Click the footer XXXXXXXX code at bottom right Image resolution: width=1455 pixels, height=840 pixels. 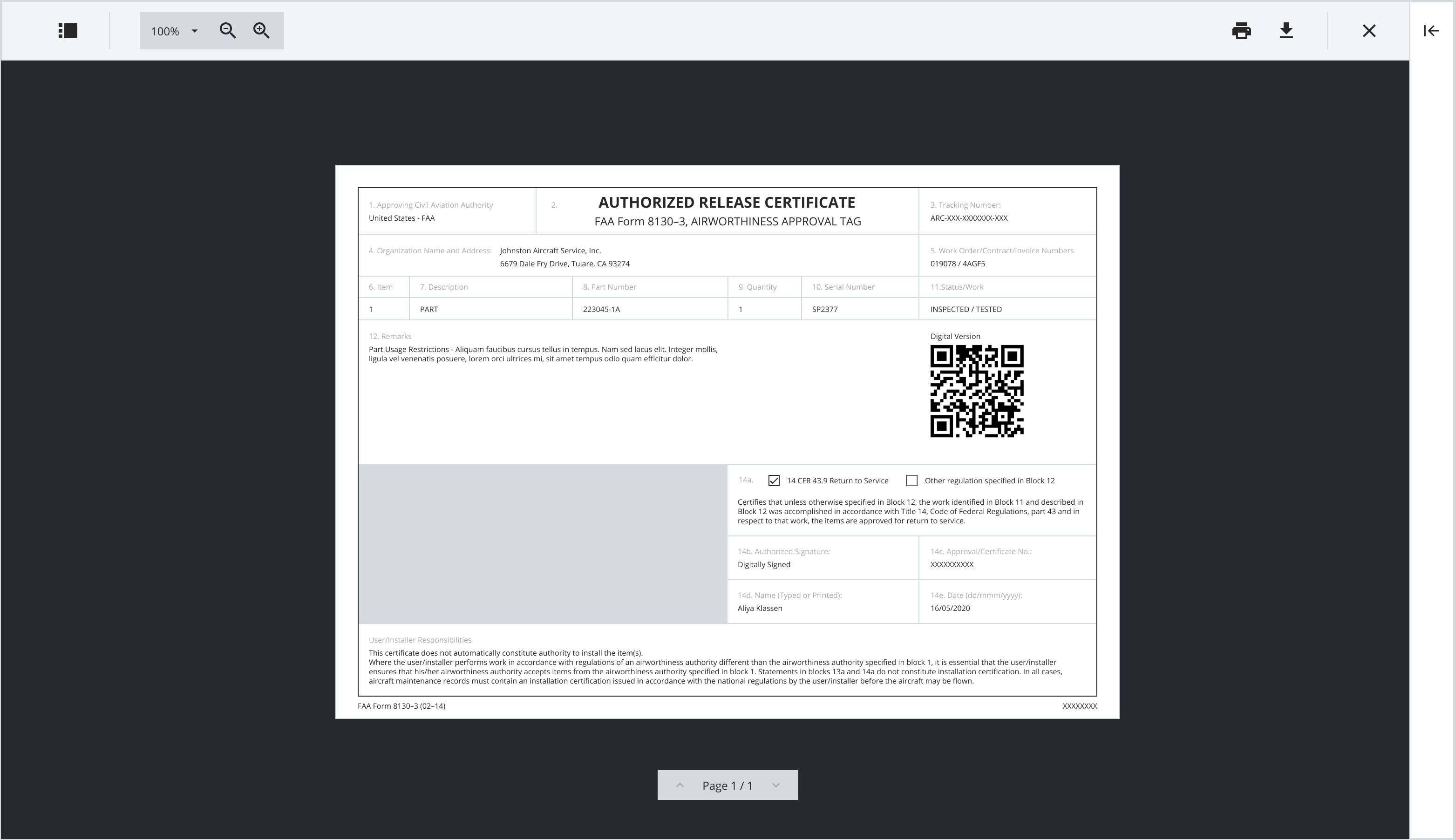click(x=1080, y=706)
